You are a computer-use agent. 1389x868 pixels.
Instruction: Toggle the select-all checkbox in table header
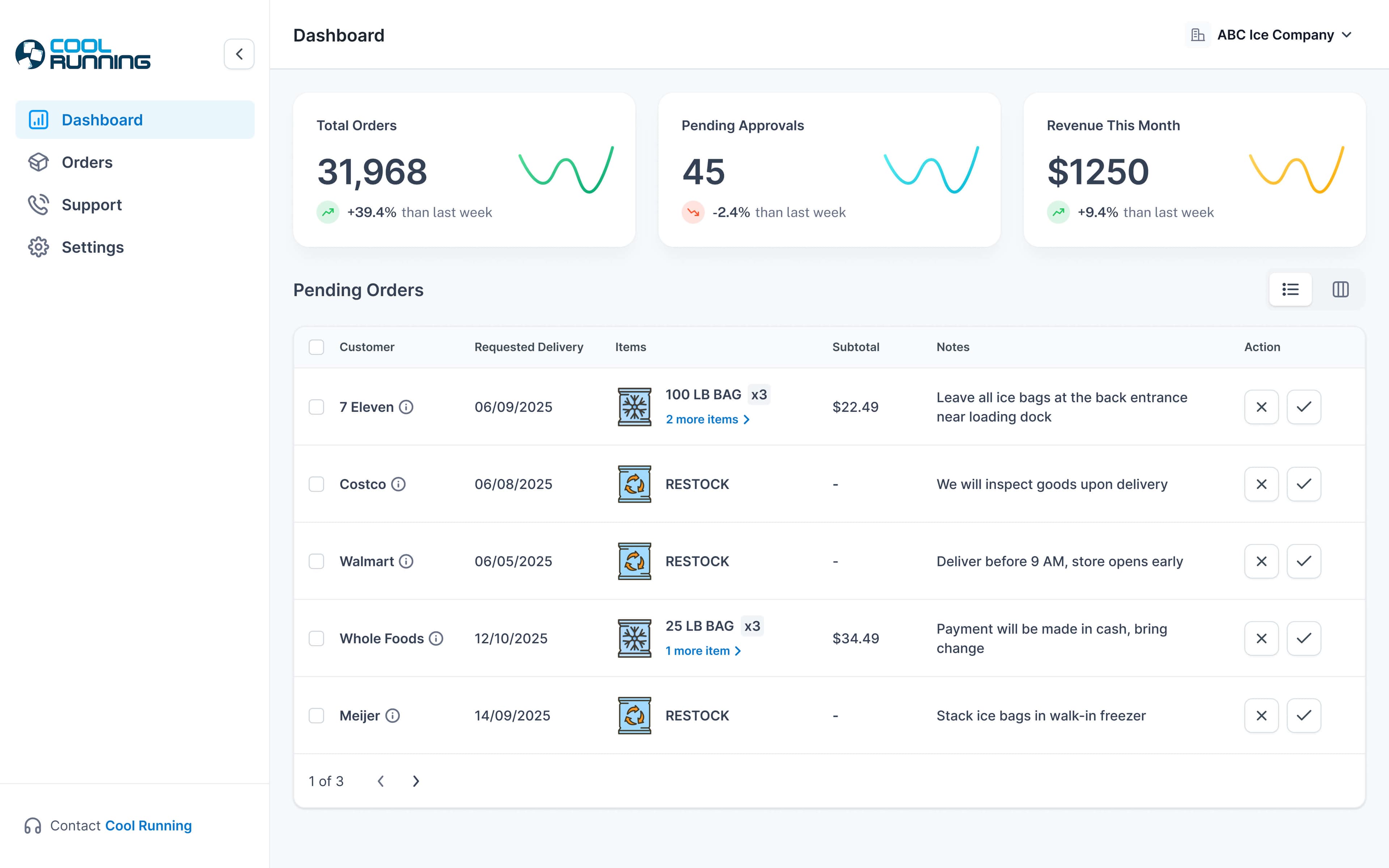pyautogui.click(x=316, y=347)
